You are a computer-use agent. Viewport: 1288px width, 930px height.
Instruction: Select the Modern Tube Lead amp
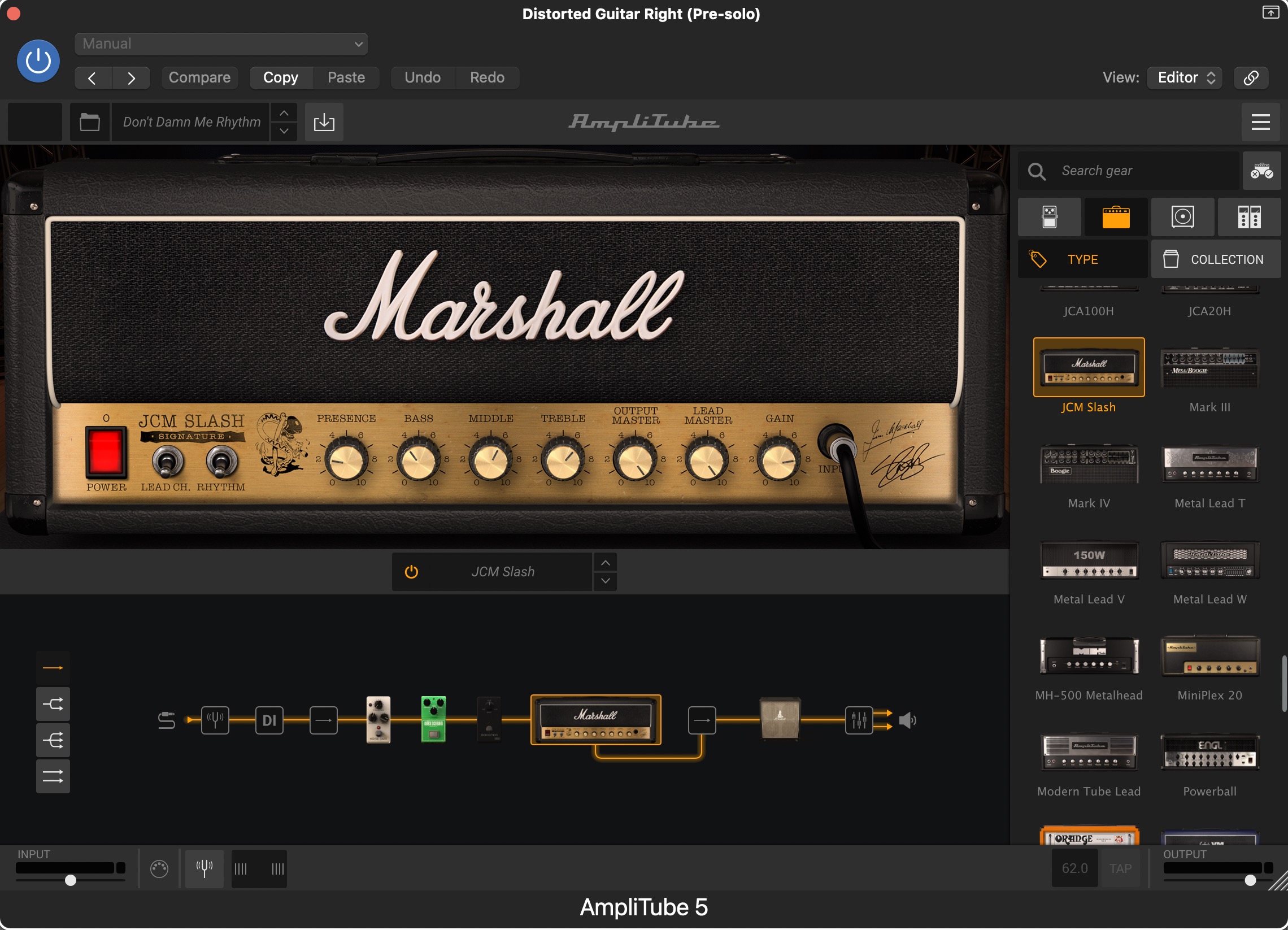point(1089,751)
